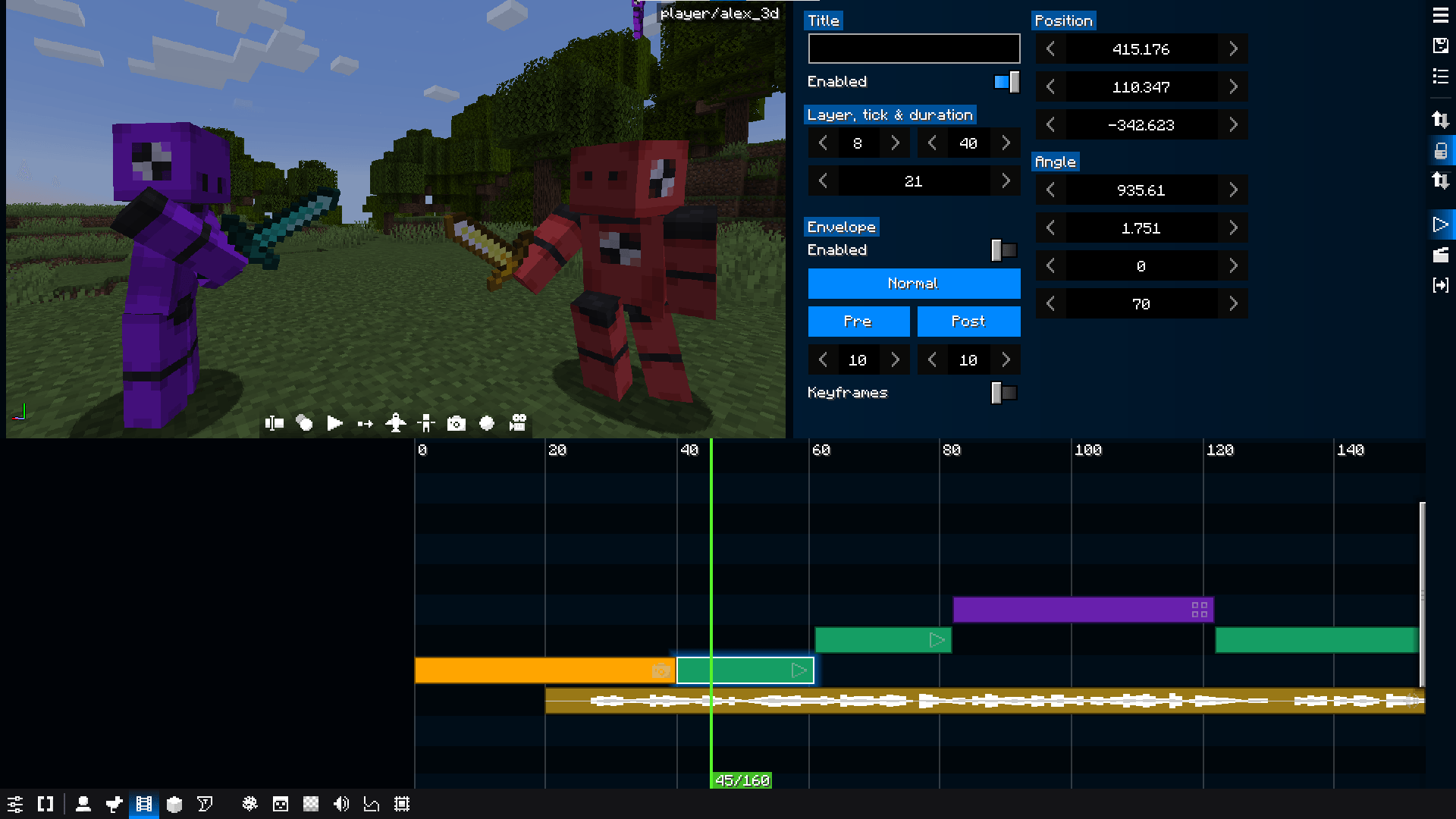1456x819 pixels.
Task: Click the player/alex_3d label
Action: [x=719, y=13]
